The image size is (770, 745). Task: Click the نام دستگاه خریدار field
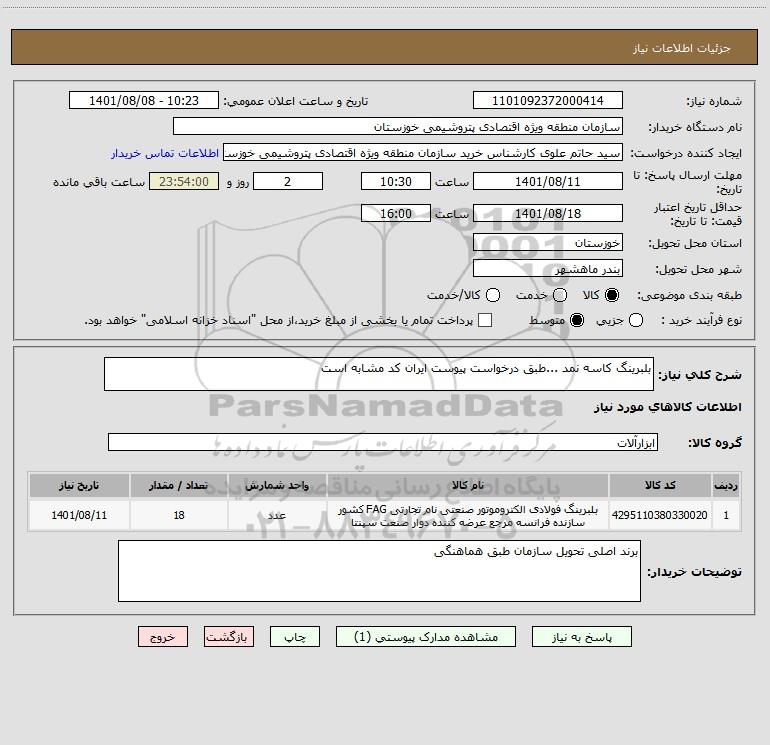coord(398,126)
